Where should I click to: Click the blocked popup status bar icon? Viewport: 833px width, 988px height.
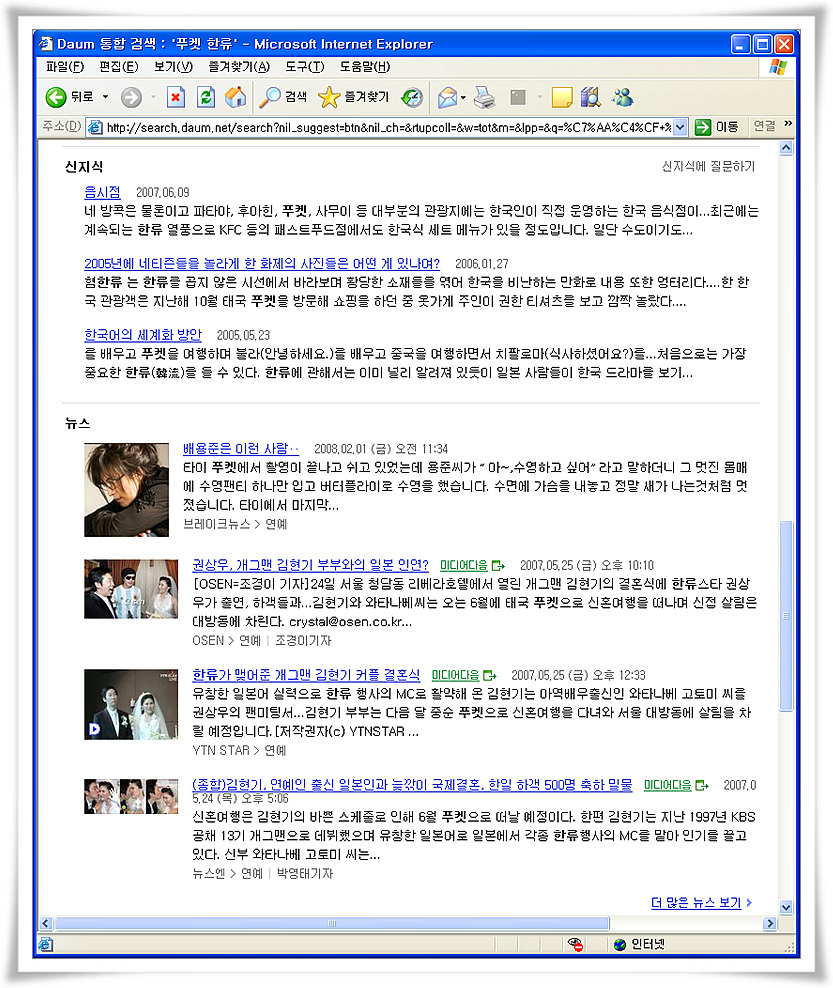[x=575, y=944]
